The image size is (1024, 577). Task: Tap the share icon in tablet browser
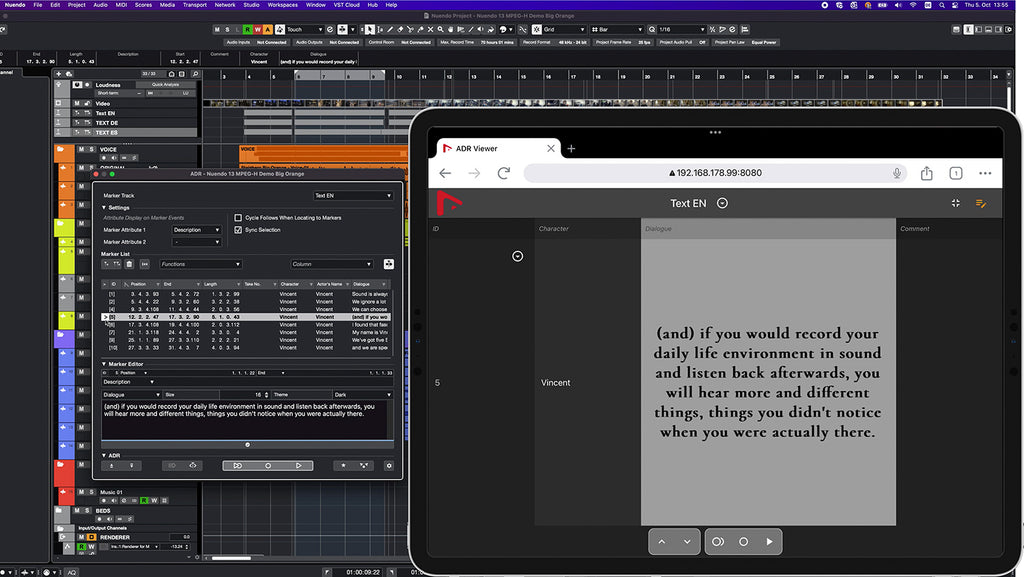point(927,173)
